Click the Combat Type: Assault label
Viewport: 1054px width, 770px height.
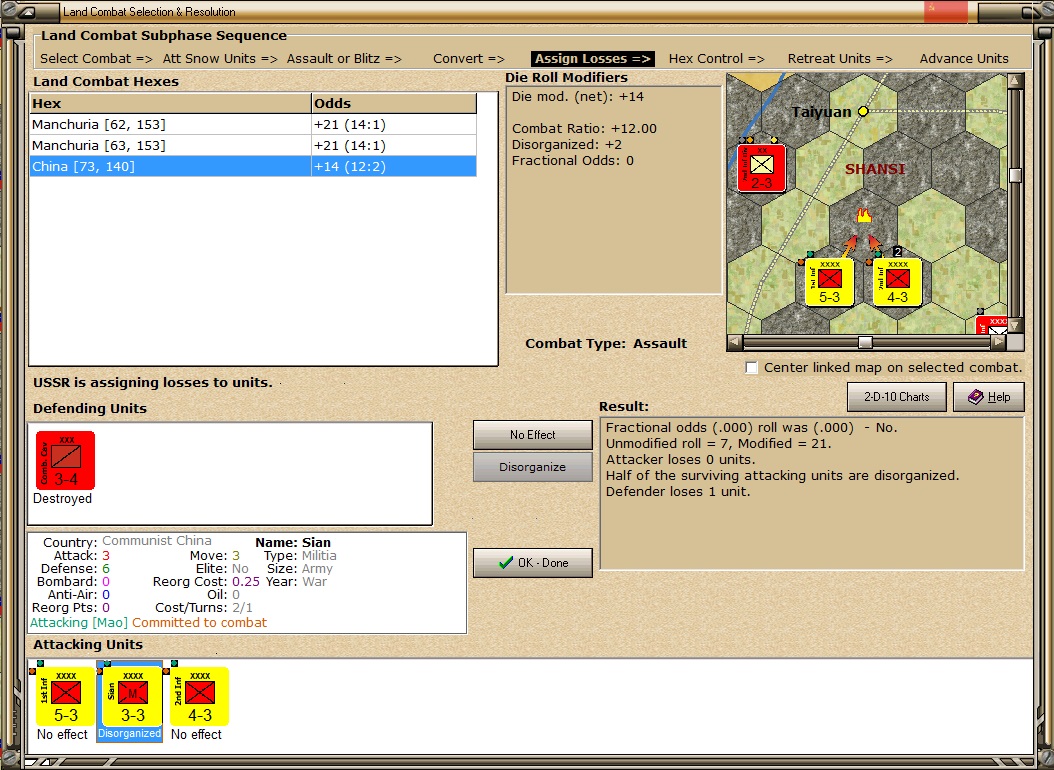coord(606,343)
